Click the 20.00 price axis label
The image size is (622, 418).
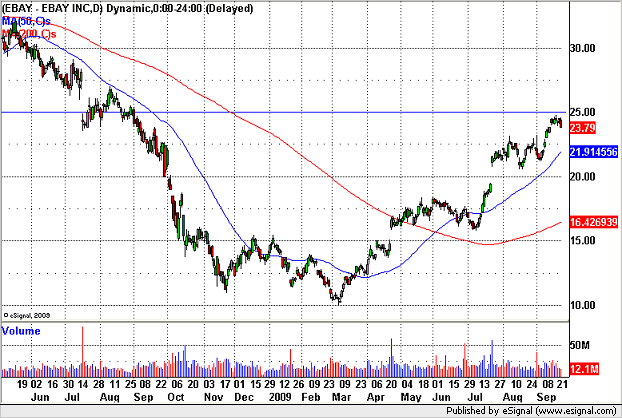[582, 176]
